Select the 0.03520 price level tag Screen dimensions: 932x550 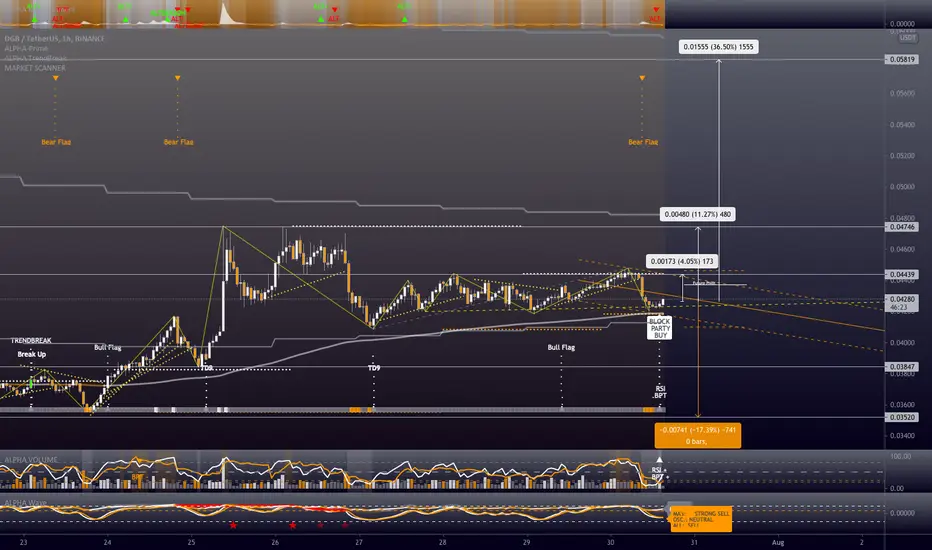point(902,417)
